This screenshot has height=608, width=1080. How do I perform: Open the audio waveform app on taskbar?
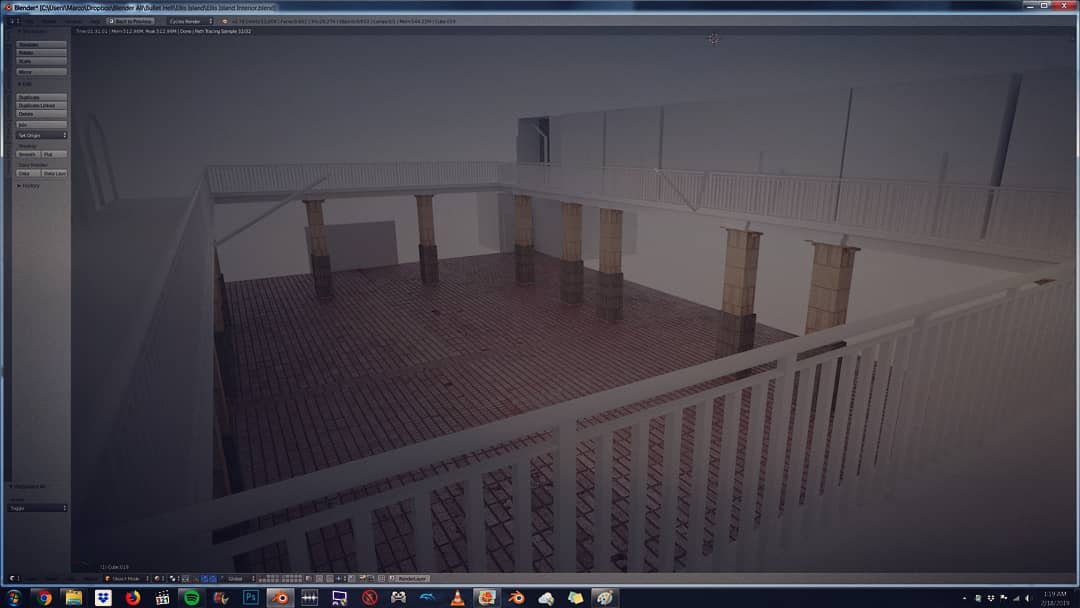[x=309, y=598]
